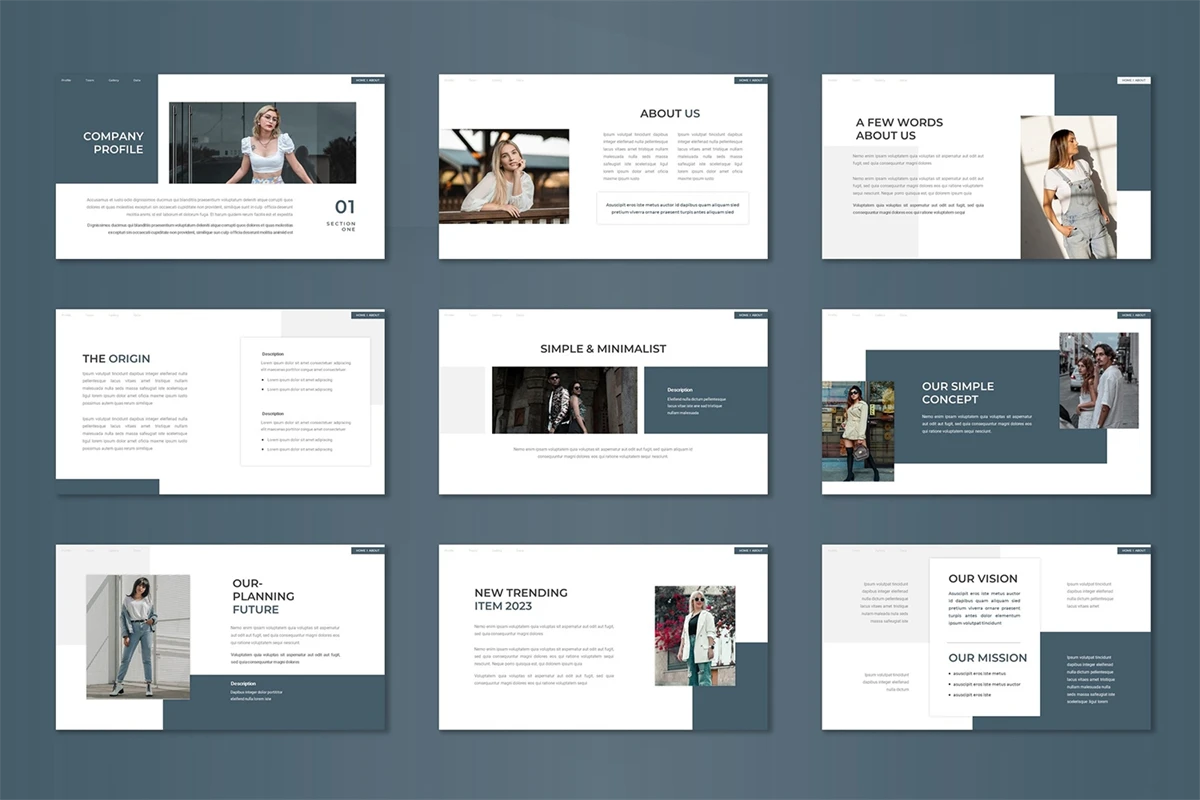Select woman in white blazer photo on trending slide

coord(694,635)
